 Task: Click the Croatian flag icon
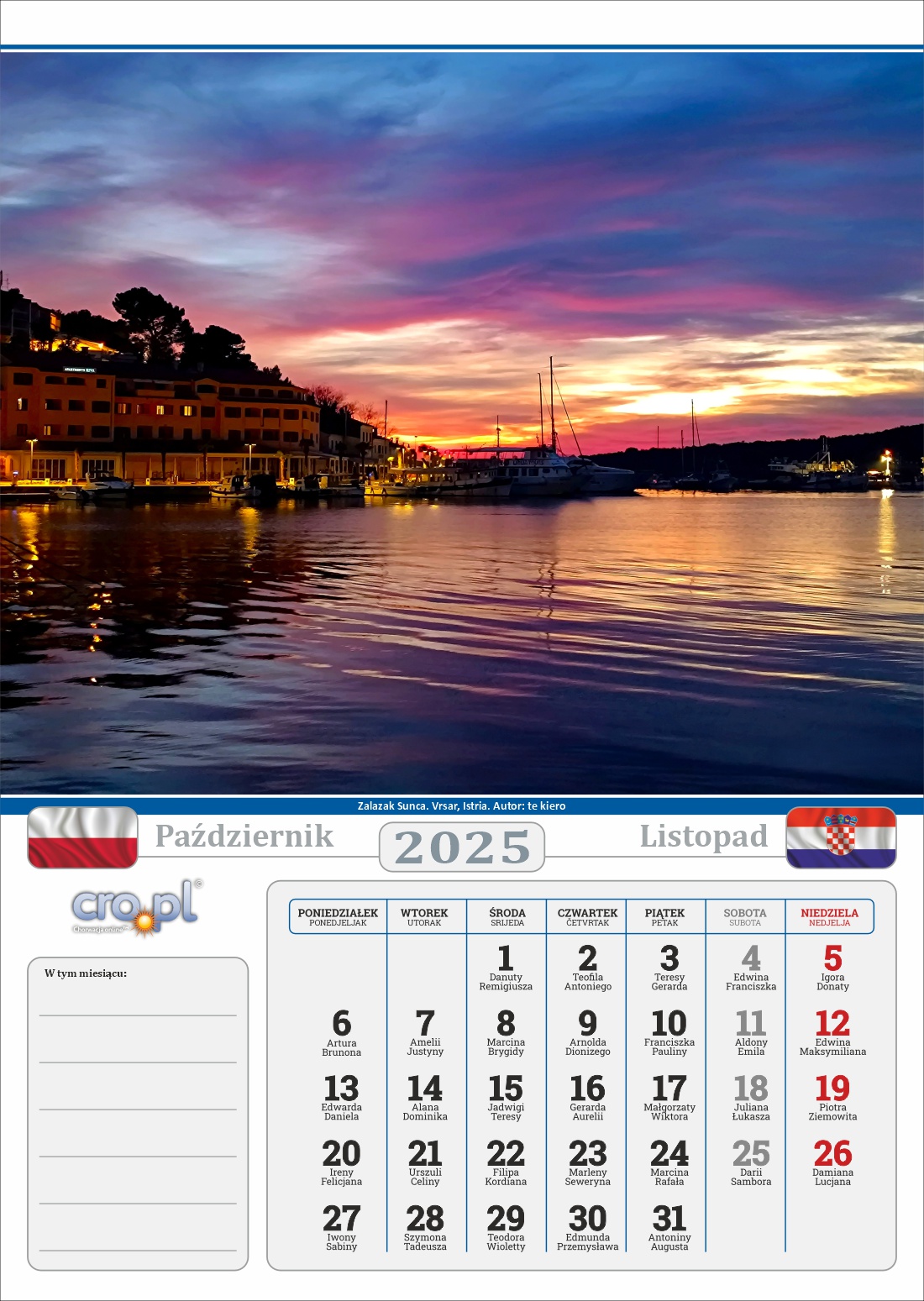(x=841, y=837)
